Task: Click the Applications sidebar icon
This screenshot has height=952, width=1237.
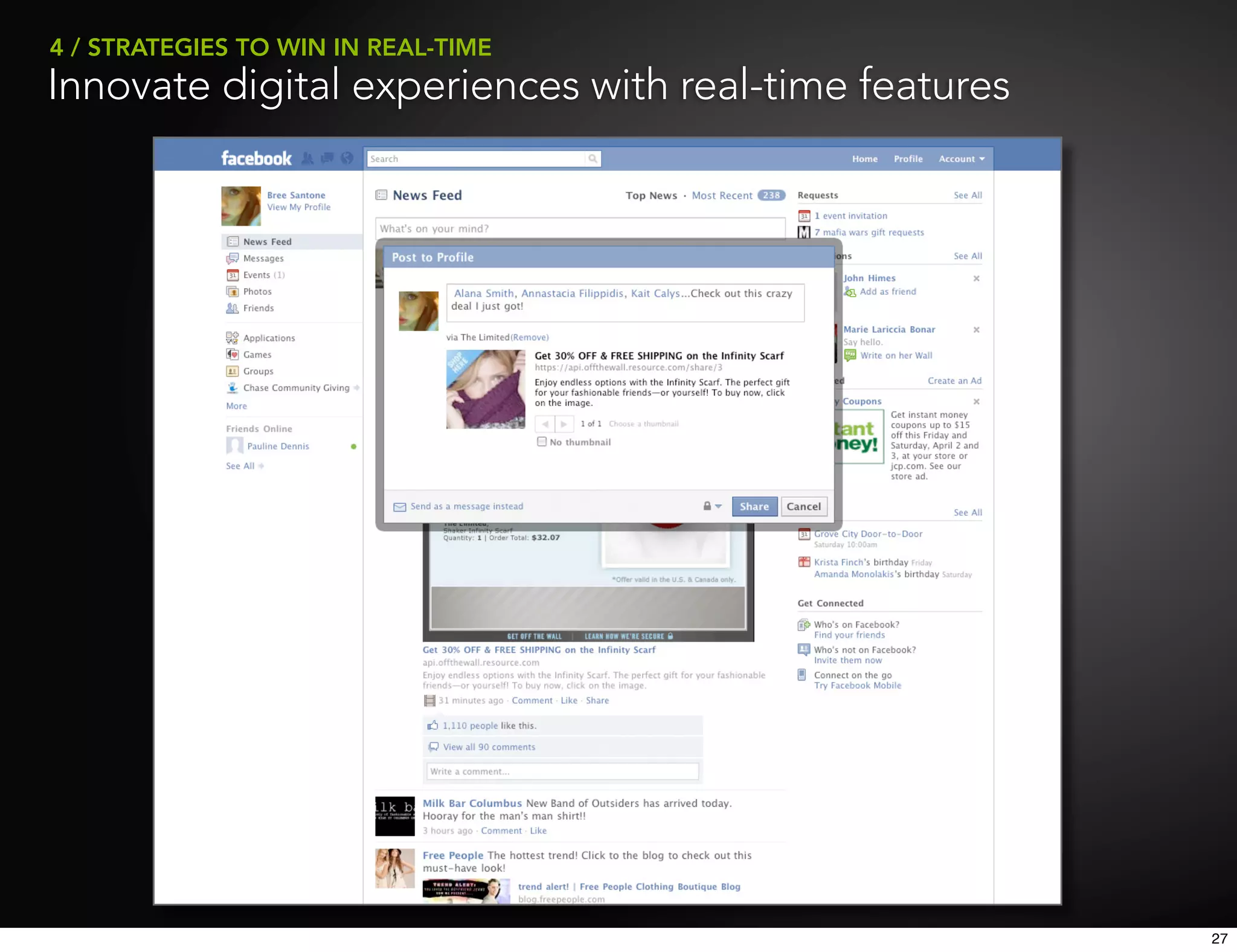Action: tap(232, 338)
